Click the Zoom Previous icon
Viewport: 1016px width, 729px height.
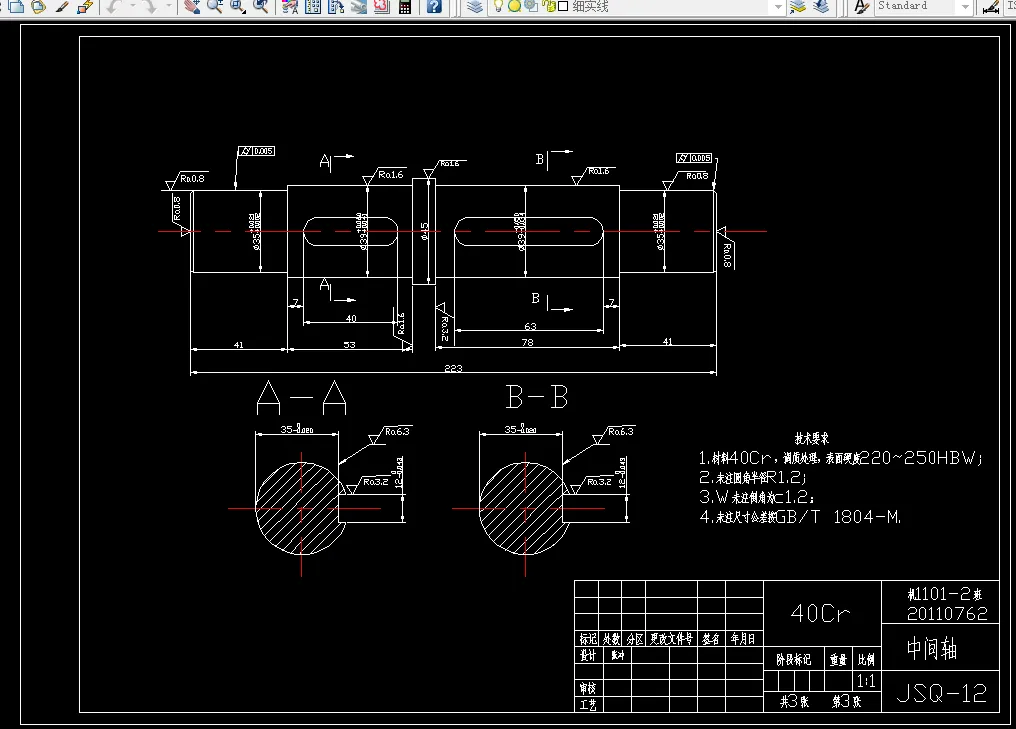point(261,6)
